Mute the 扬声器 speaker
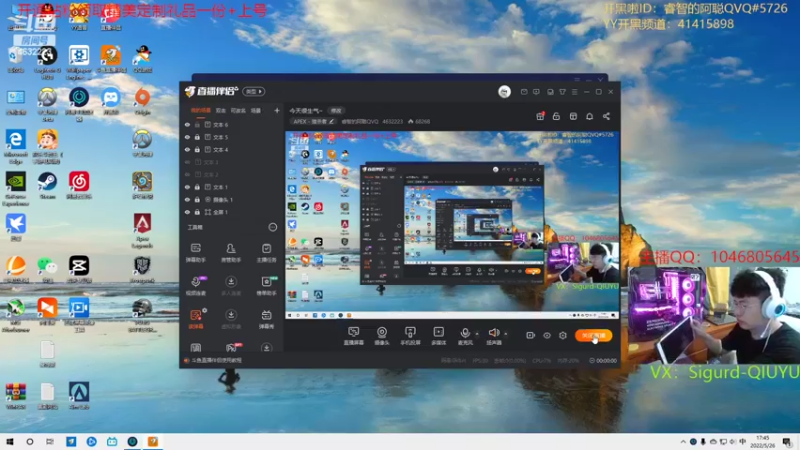Screen dimensions: 800x450 [493, 336]
